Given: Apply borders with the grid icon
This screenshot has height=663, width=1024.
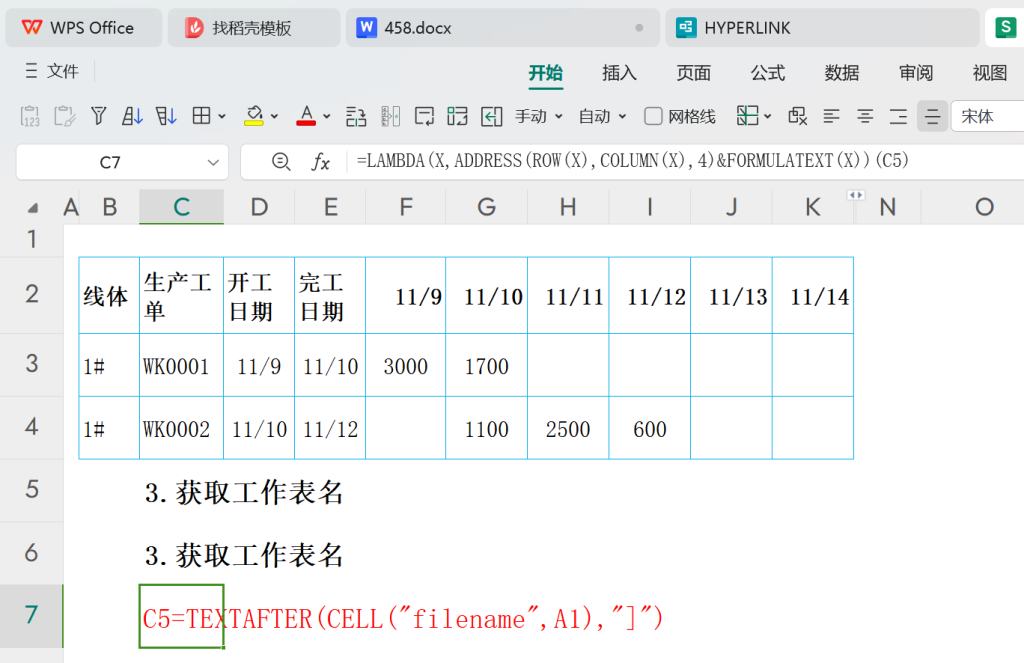Looking at the screenshot, I should 201,116.
